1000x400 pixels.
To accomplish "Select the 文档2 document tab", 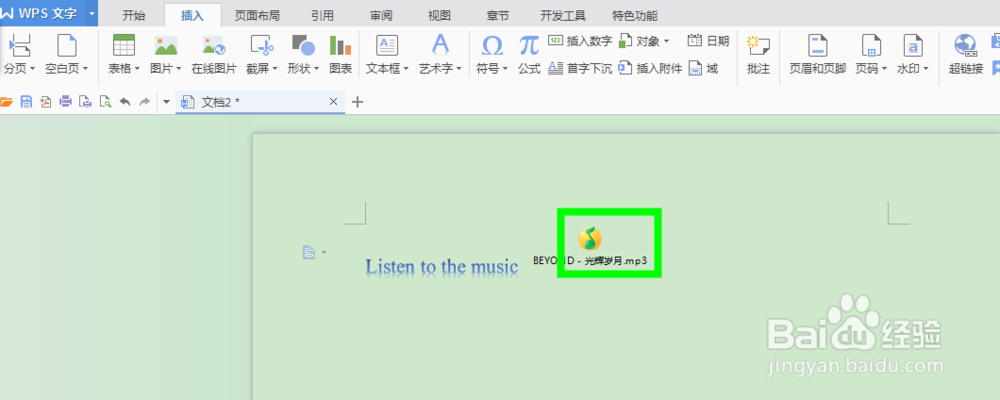I will [260, 101].
